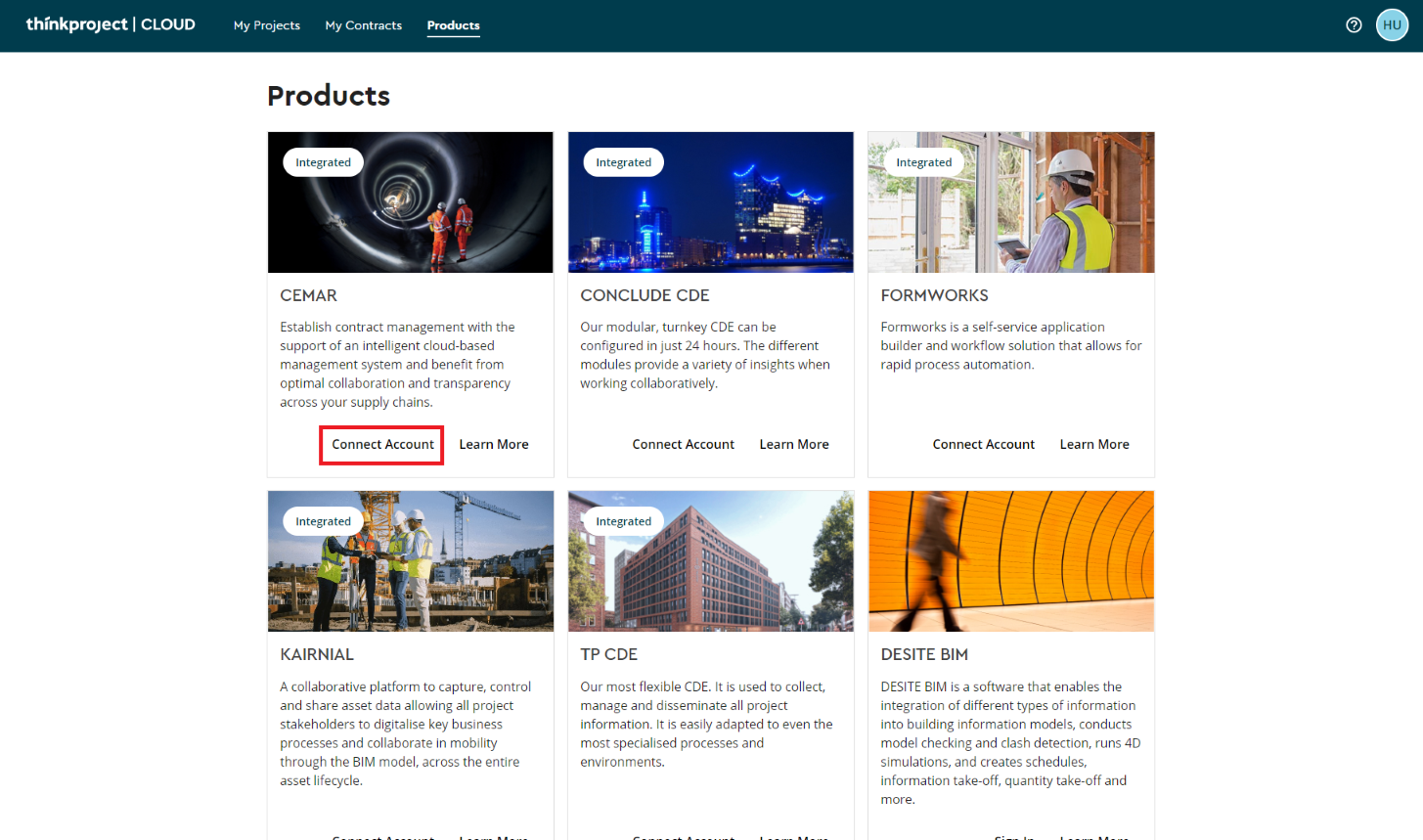Open My Contracts tab
The height and width of the screenshot is (840, 1423).
[x=364, y=25]
